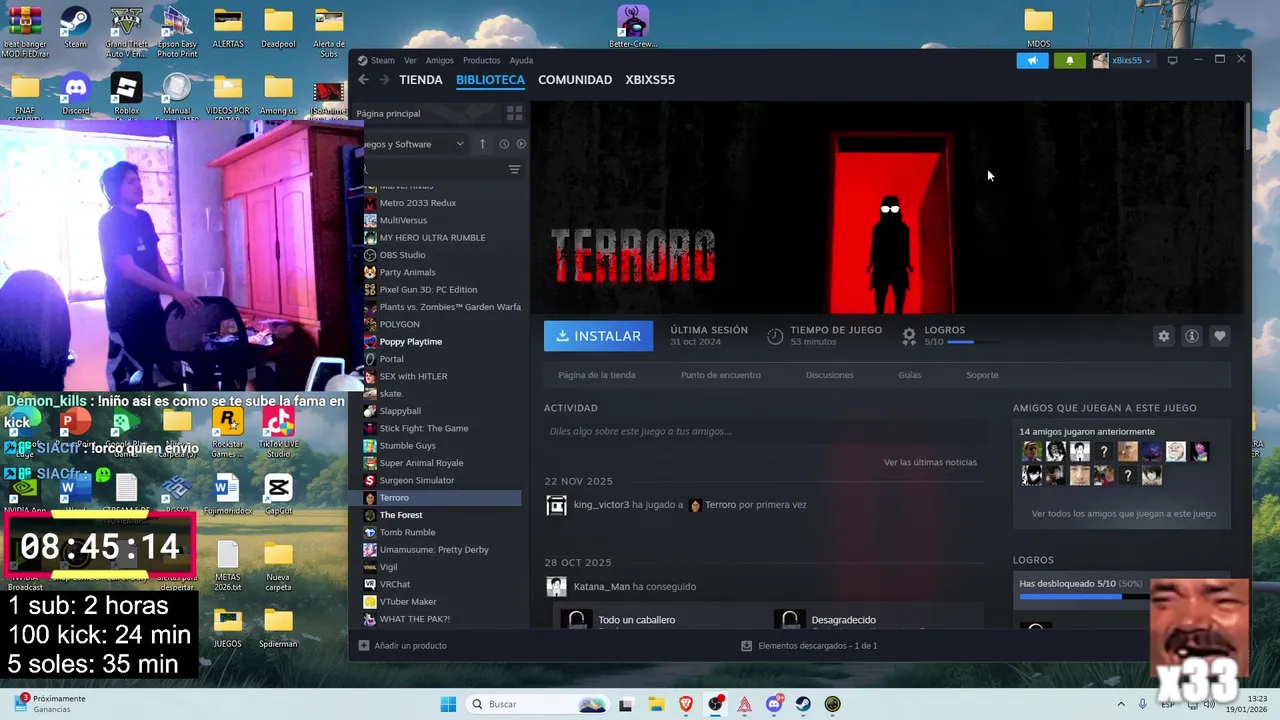Open Elementos descargados downloads status
The image size is (1280, 720).
tap(808, 646)
